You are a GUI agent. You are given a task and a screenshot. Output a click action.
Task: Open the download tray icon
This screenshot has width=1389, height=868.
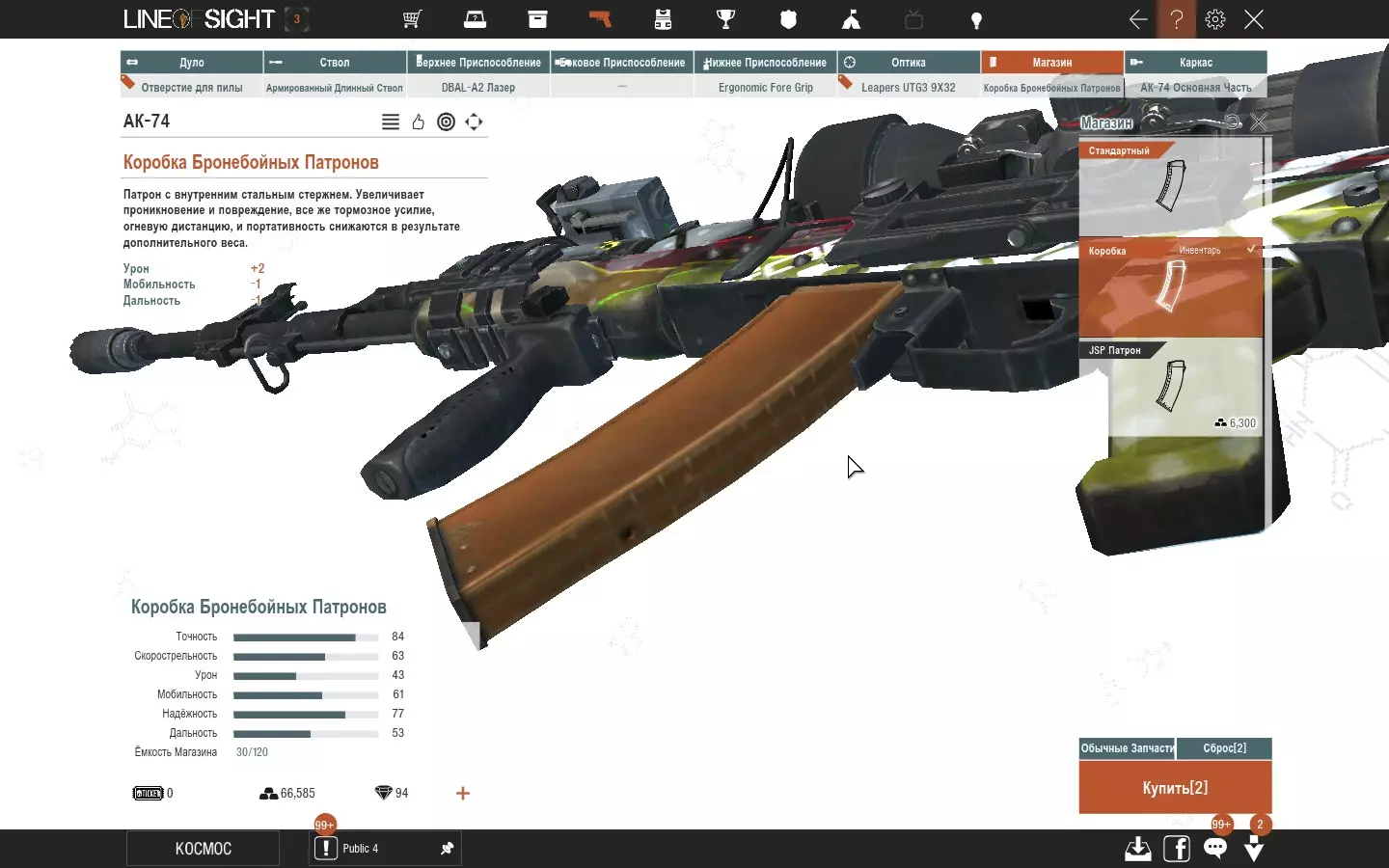click(1138, 849)
